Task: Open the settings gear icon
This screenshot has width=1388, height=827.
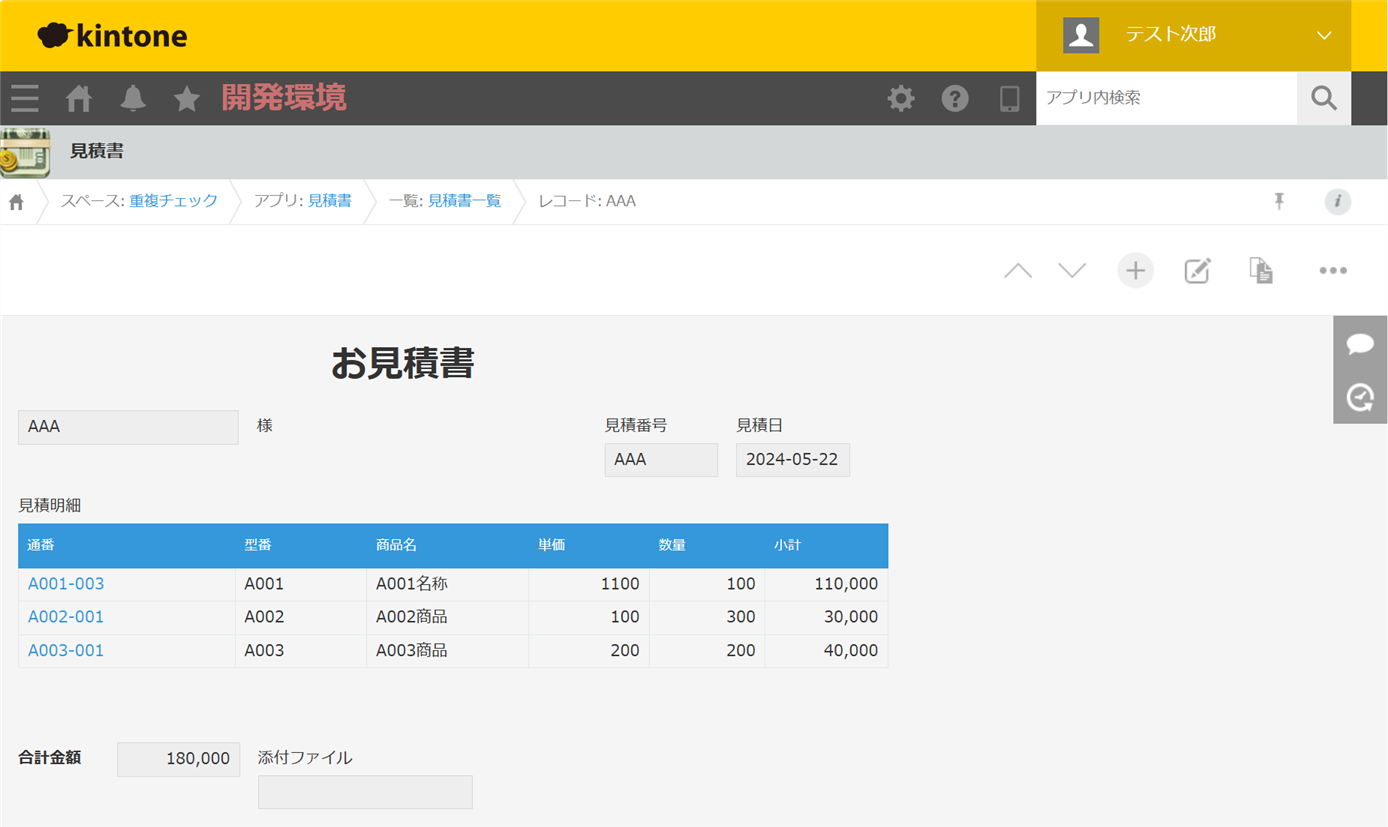Action: click(901, 98)
